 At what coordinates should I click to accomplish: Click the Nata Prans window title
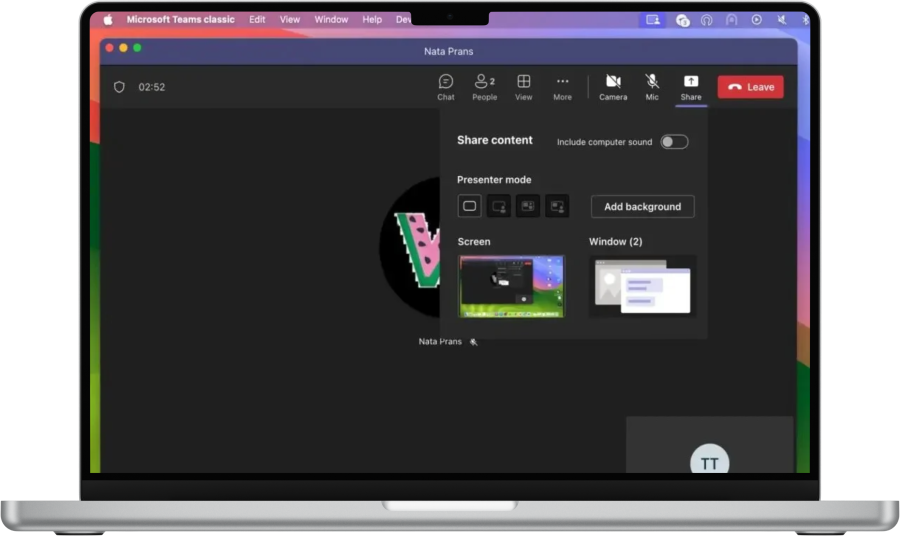[449, 51]
